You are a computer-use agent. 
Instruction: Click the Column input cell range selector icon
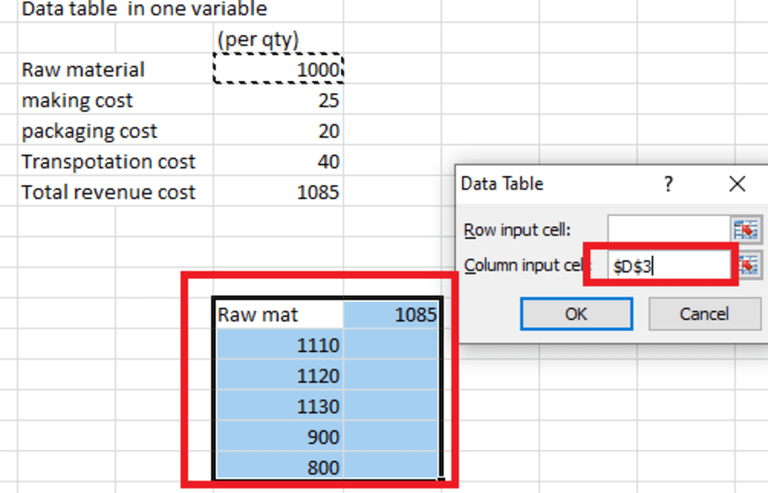(749, 266)
